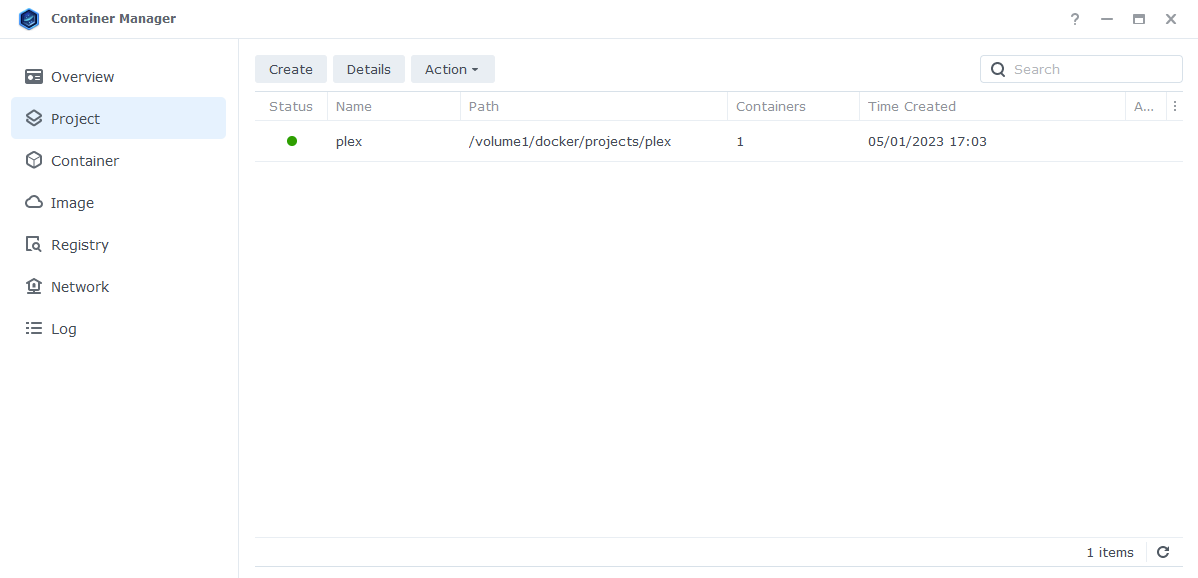
Task: Open the Container section
Action: pyautogui.click(x=86, y=160)
